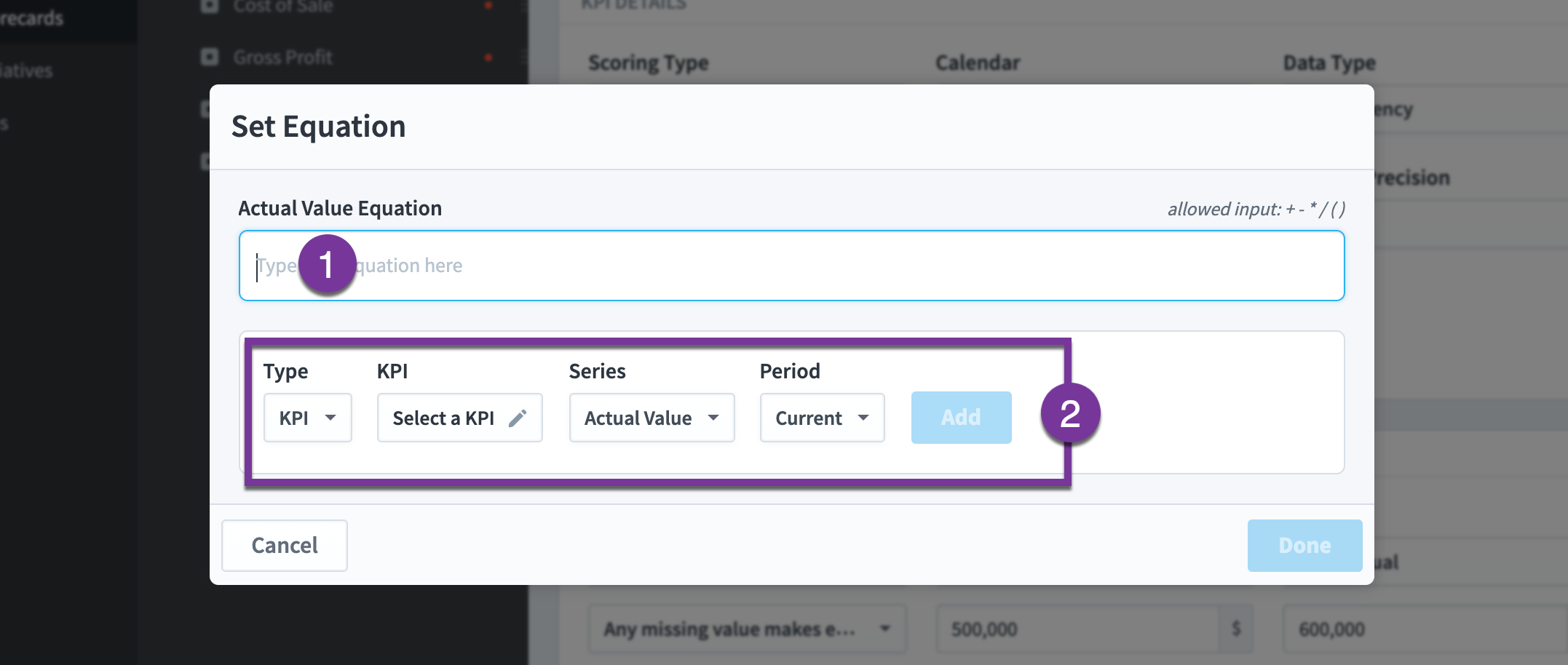Expand the Period Current dropdown
The image size is (1568, 665).
(x=823, y=418)
